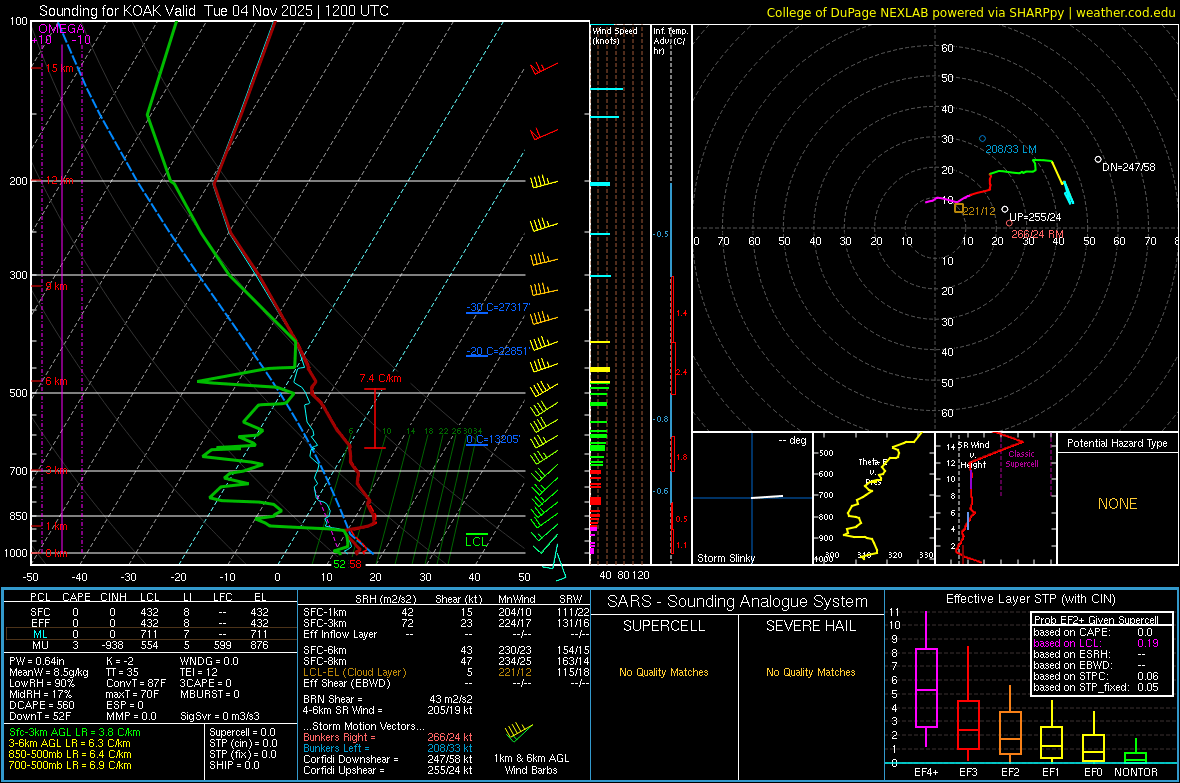
Task: Click the 'Potential Hazard Type' header
Action: (1117, 443)
